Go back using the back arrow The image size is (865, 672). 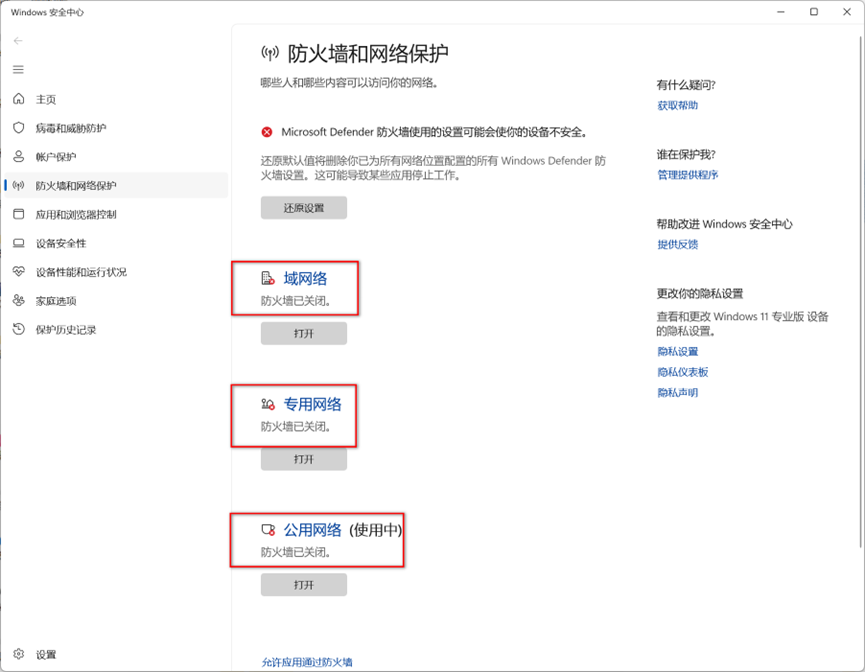click(18, 41)
